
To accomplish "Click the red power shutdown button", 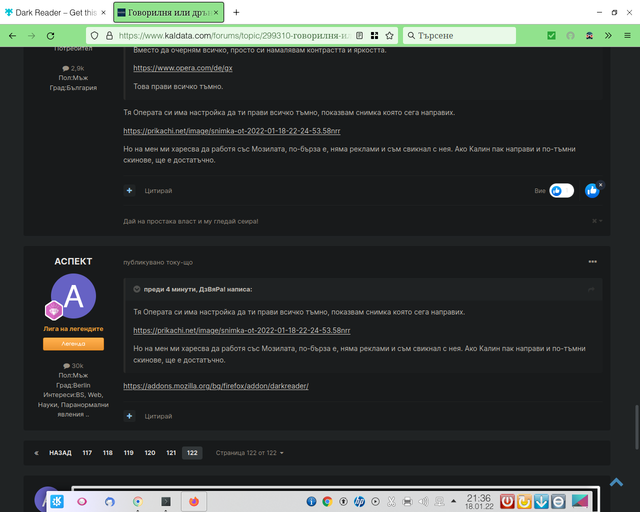I will [507, 501].
